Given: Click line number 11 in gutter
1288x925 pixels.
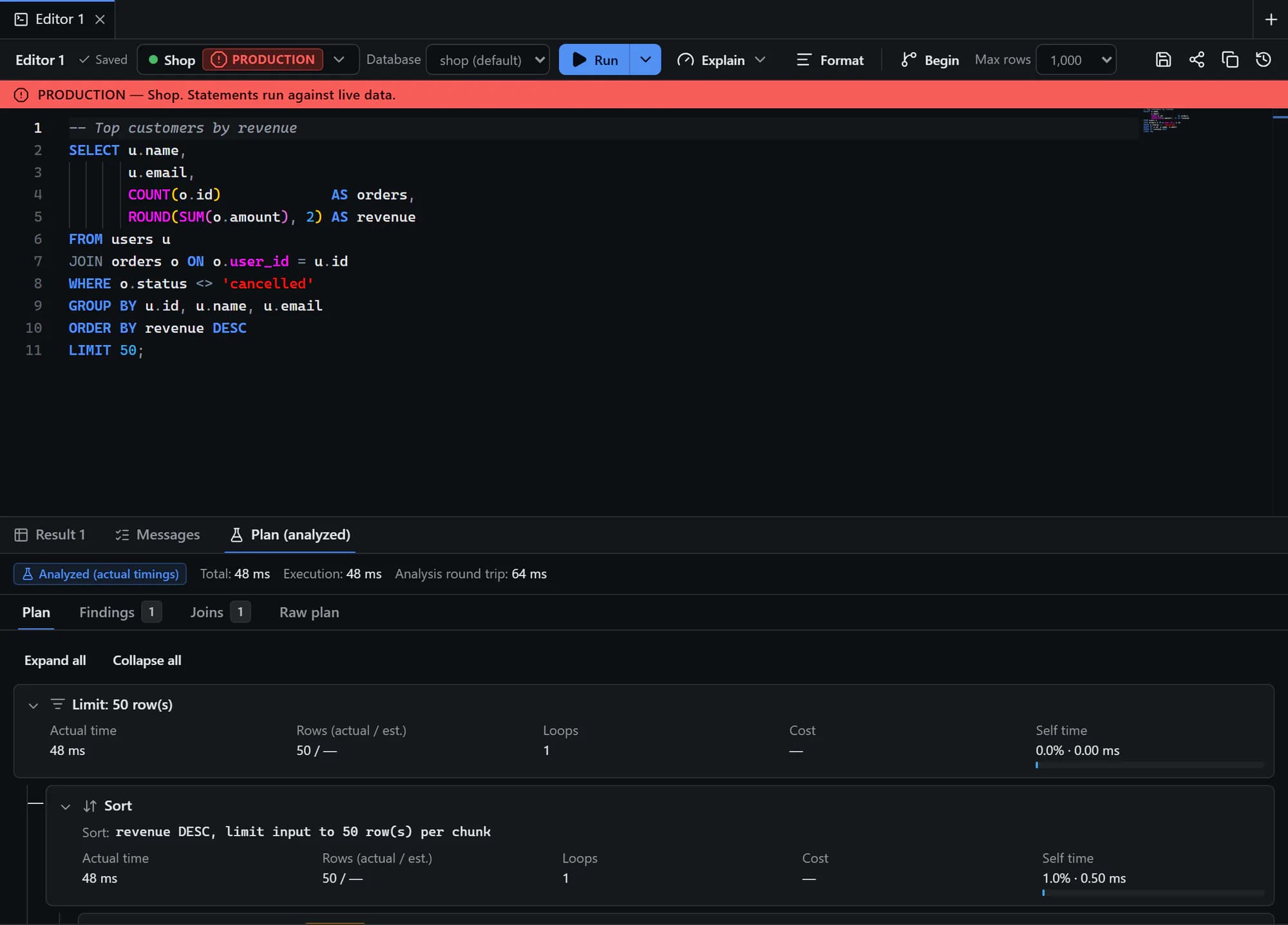Looking at the screenshot, I should point(33,350).
